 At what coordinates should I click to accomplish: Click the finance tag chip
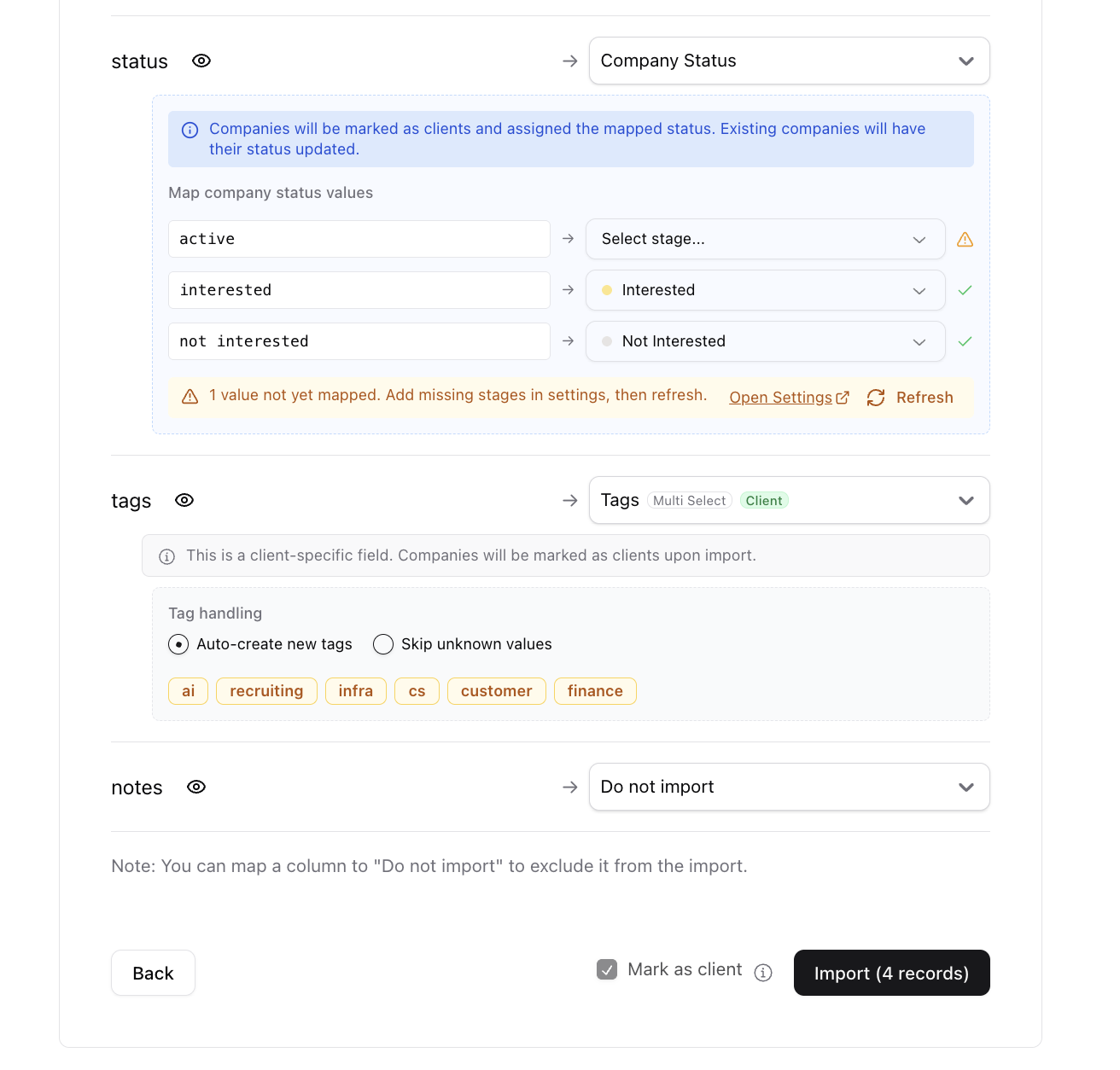pyautogui.click(x=595, y=691)
